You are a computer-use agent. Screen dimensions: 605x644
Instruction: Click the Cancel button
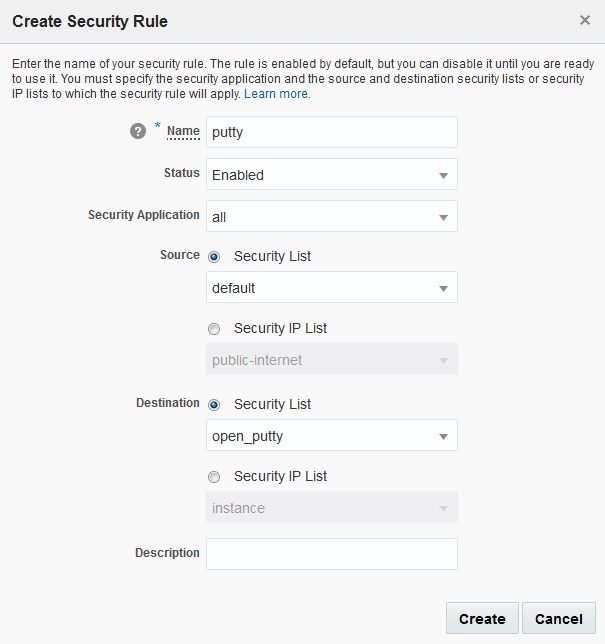559,619
